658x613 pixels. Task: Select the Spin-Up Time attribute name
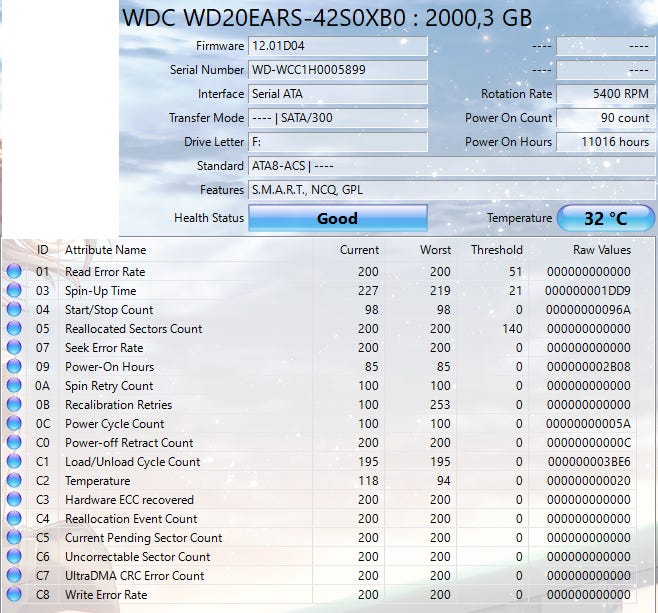point(100,291)
